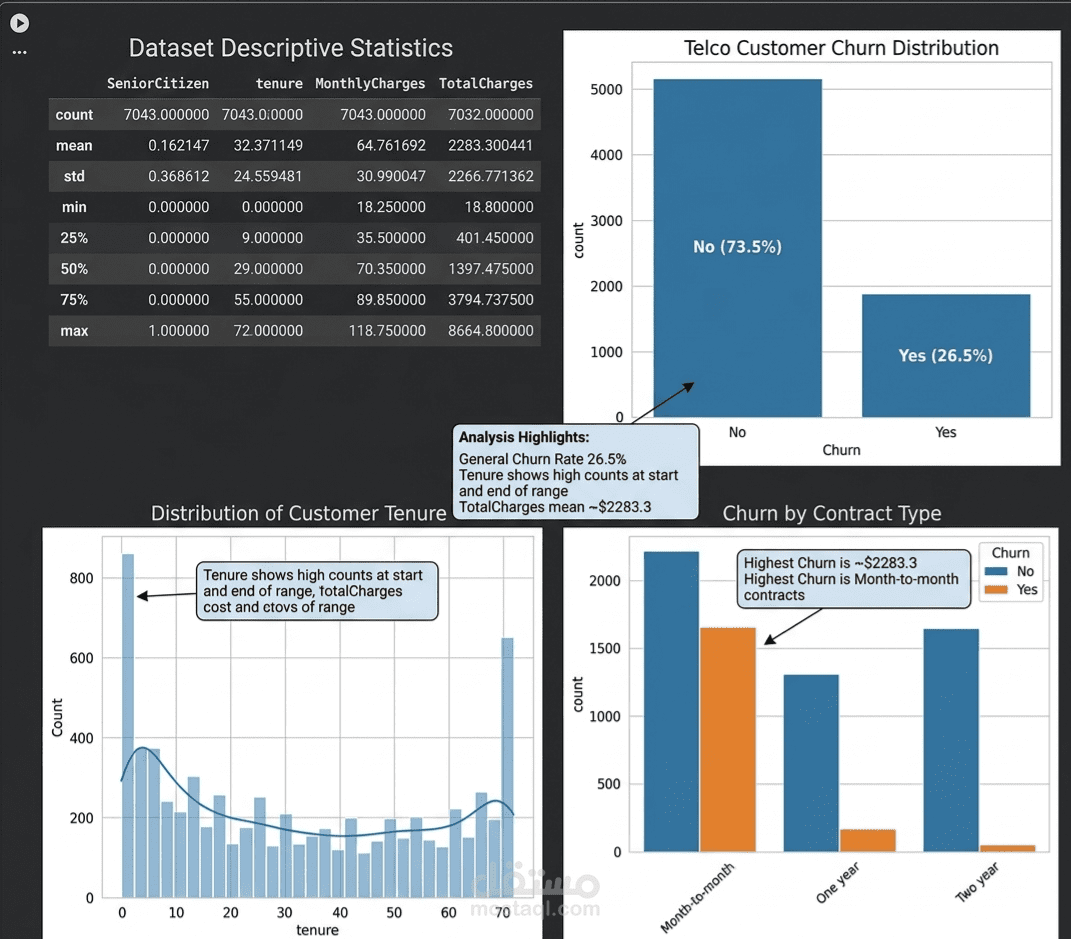Select the MonthlyCharges max value 118.750000
1071x939 pixels.
pos(387,331)
